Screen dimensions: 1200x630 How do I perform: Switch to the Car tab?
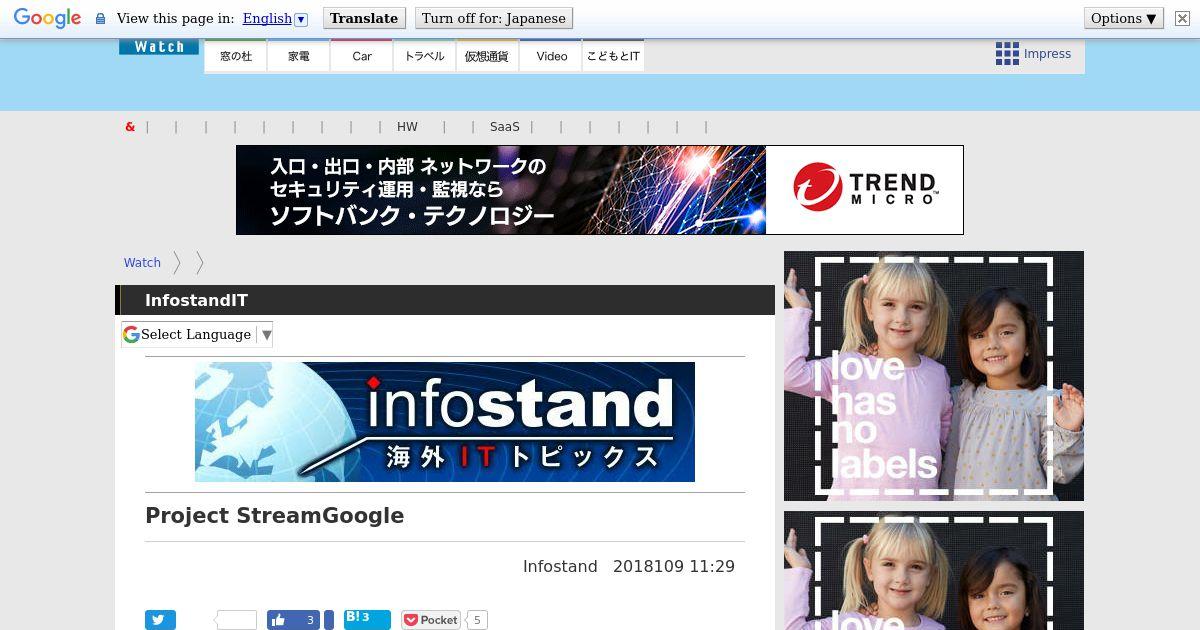[x=362, y=56]
